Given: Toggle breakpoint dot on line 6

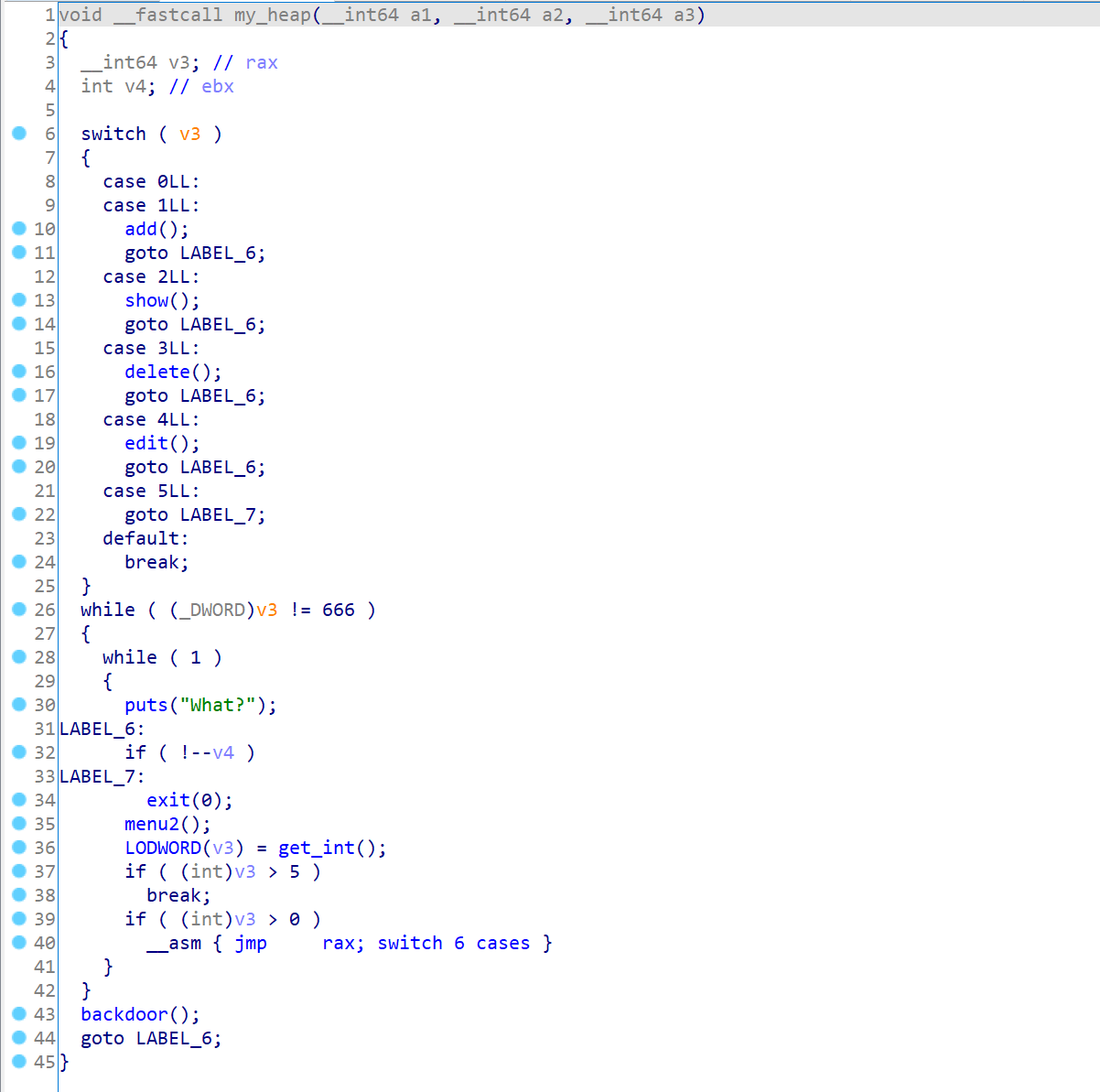Looking at the screenshot, I should (19, 134).
